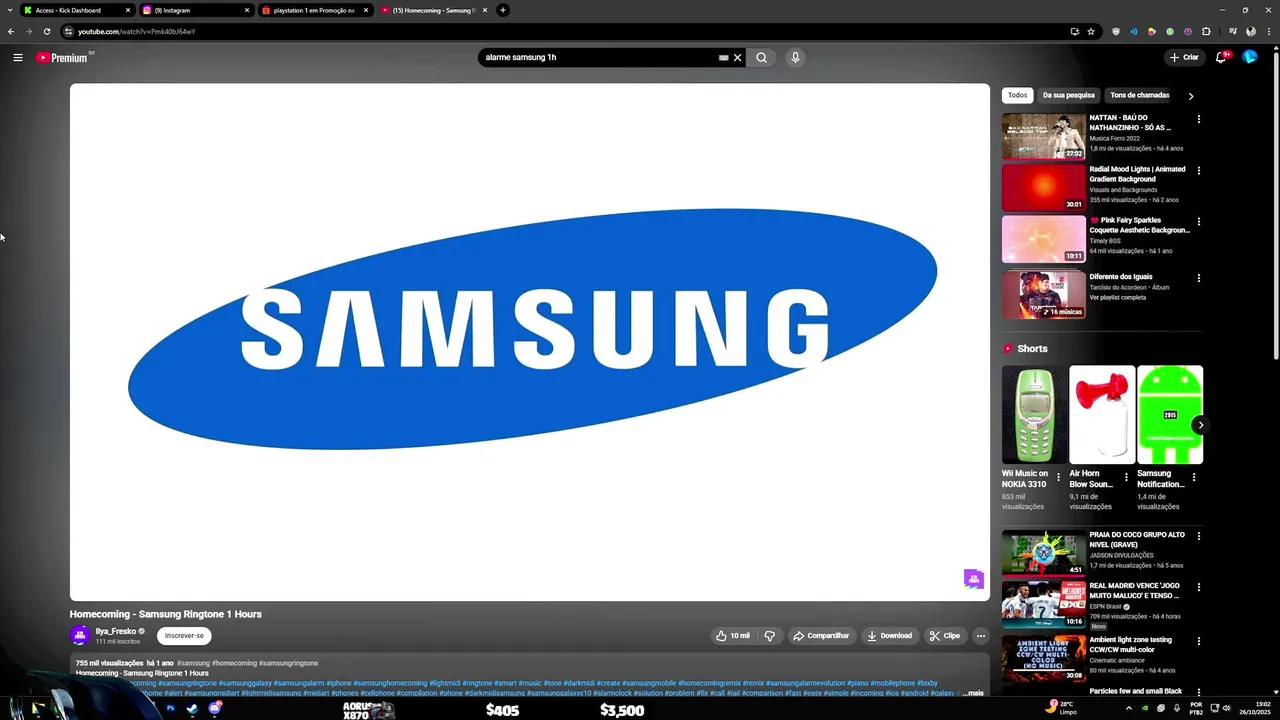Open more actions under the video
The width and height of the screenshot is (1280, 720).
[981, 635]
